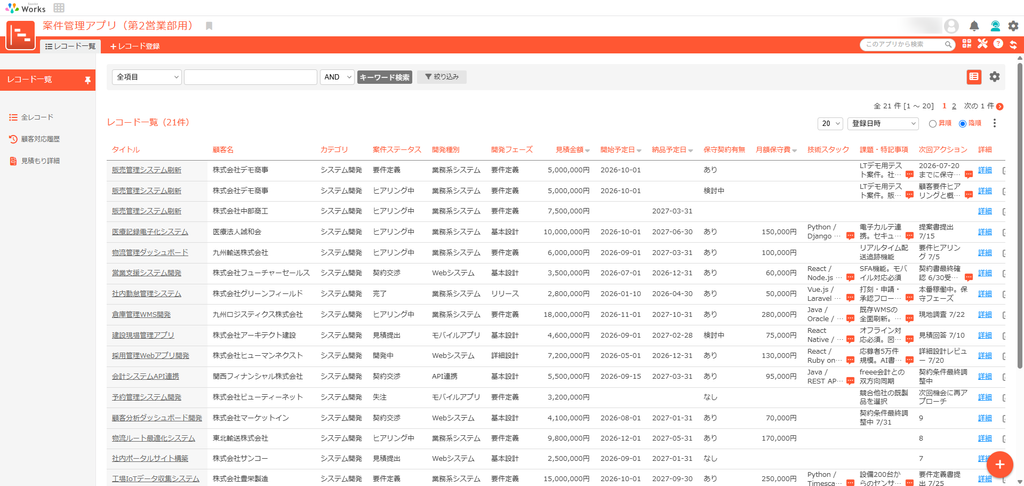Click the orange app logo icon

20,35
